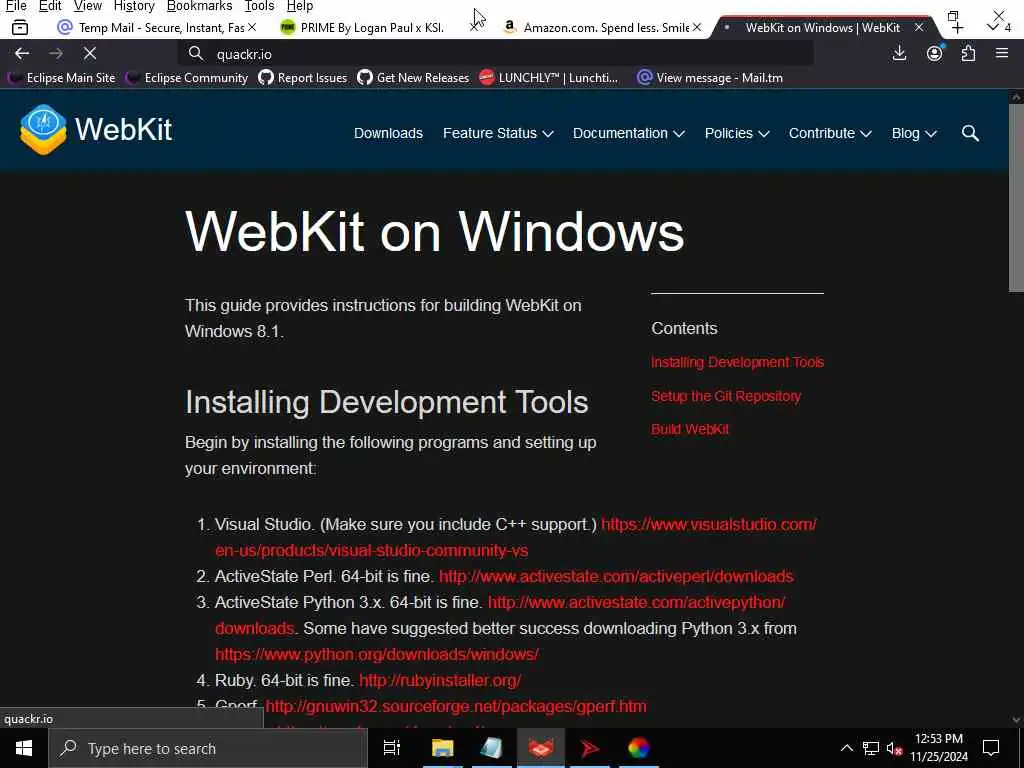This screenshot has height=768, width=1024.
Task: Jump to Installing Development Tools in Contents
Action: pos(737,362)
